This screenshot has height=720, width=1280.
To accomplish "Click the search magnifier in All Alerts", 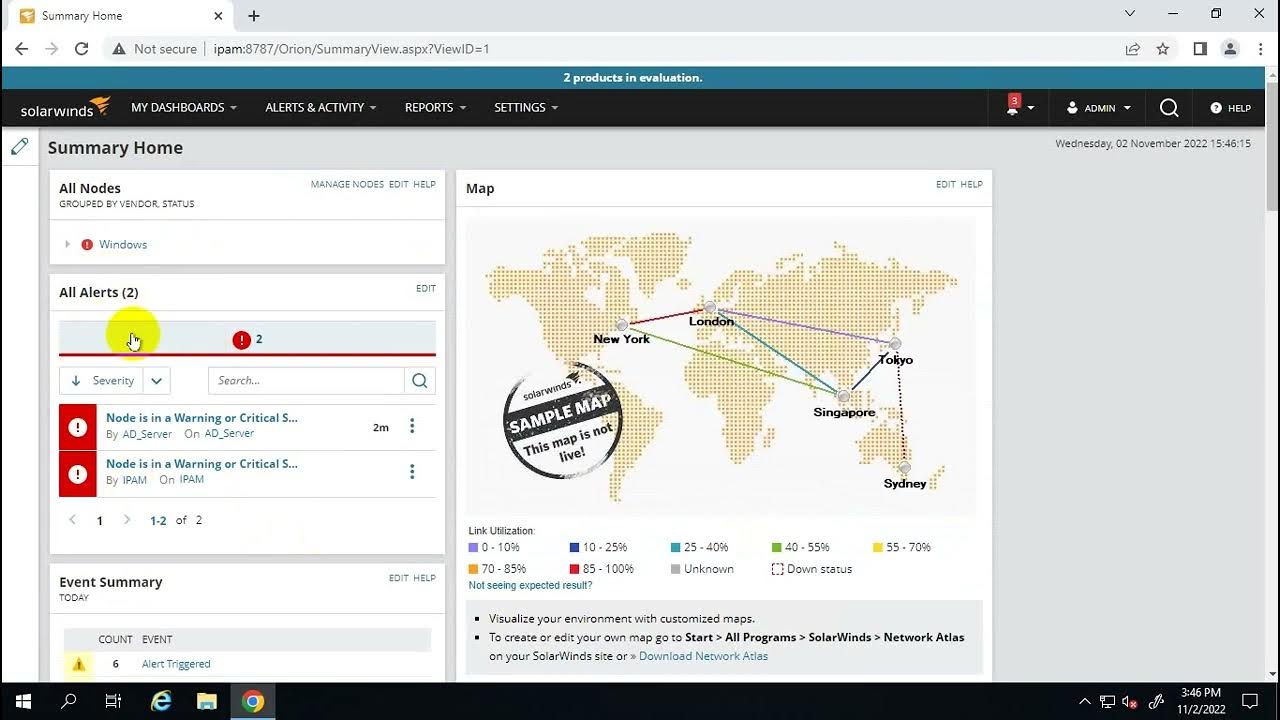I will coord(420,380).
